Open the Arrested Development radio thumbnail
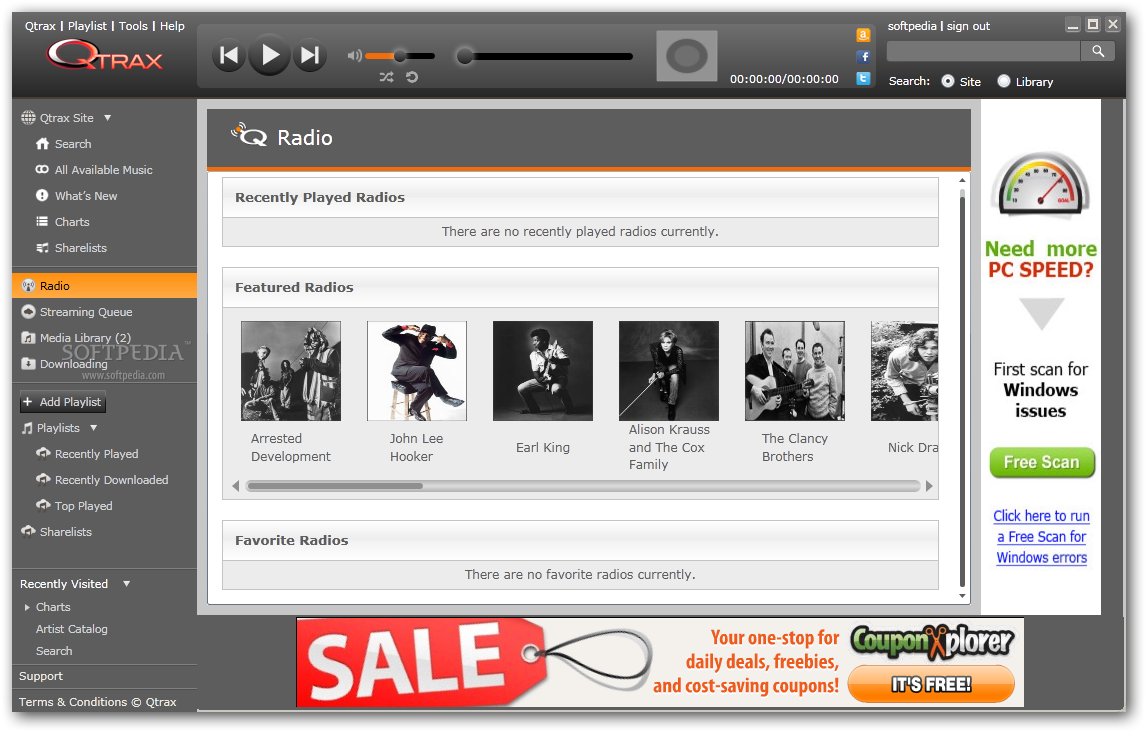This screenshot has height=732, width=1146. pos(291,371)
